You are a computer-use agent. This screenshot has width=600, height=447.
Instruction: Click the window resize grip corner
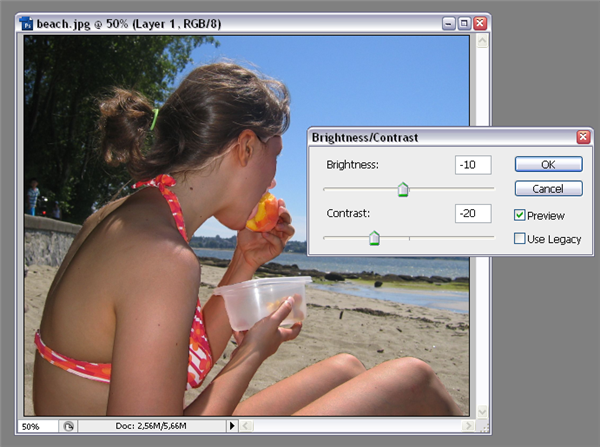point(483,427)
